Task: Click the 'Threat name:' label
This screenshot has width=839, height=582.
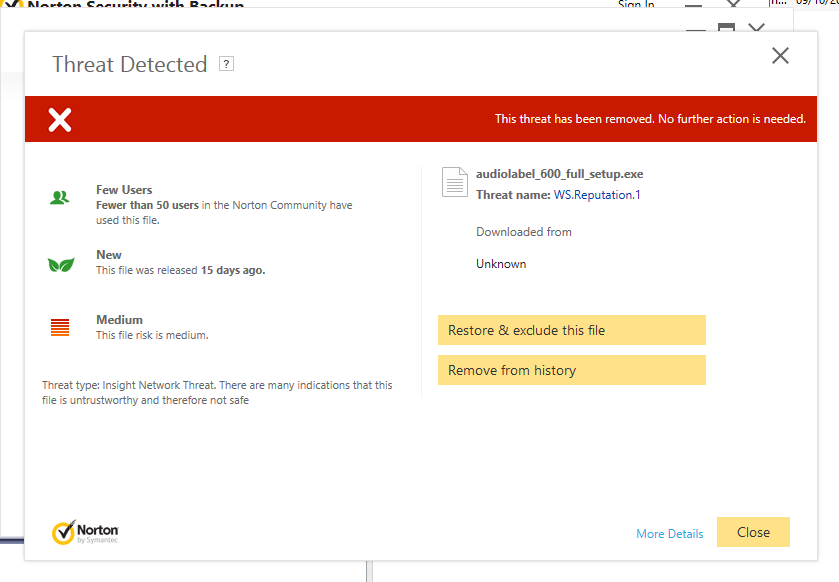Action: pos(513,195)
